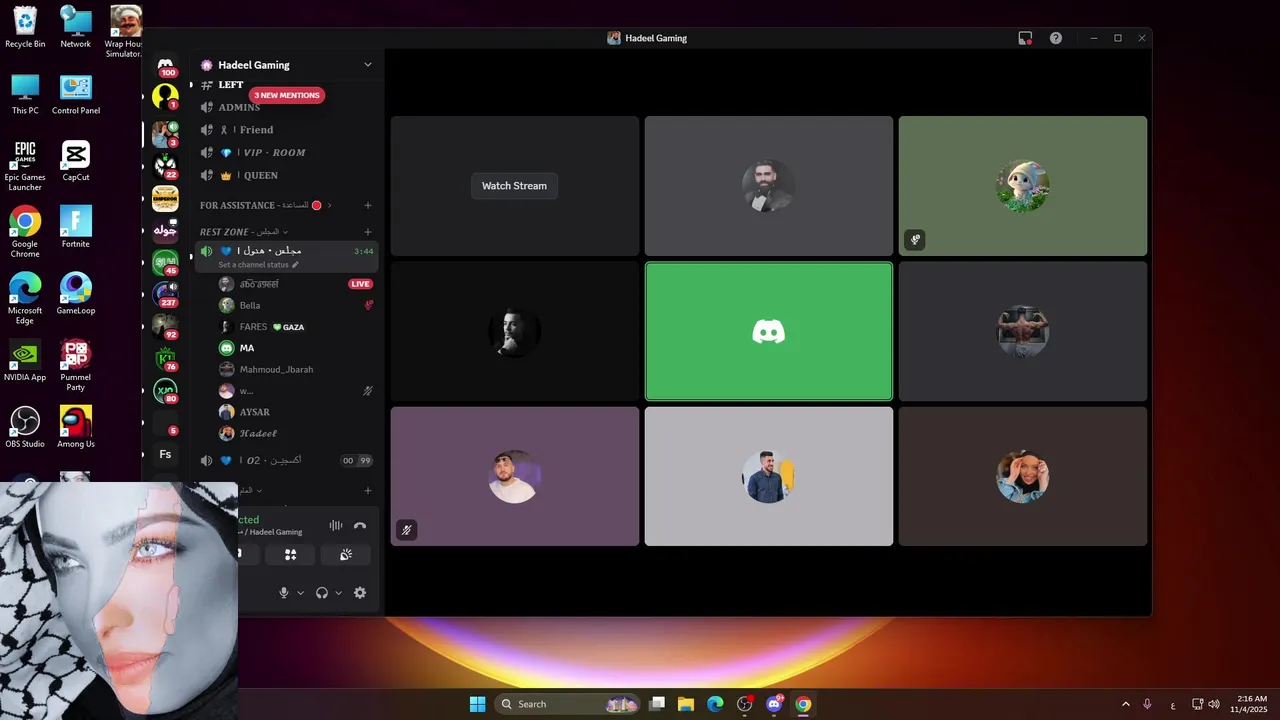Open the soundboard button
Image resolution: width=1280 pixels, height=720 pixels.
pyautogui.click(x=345, y=554)
